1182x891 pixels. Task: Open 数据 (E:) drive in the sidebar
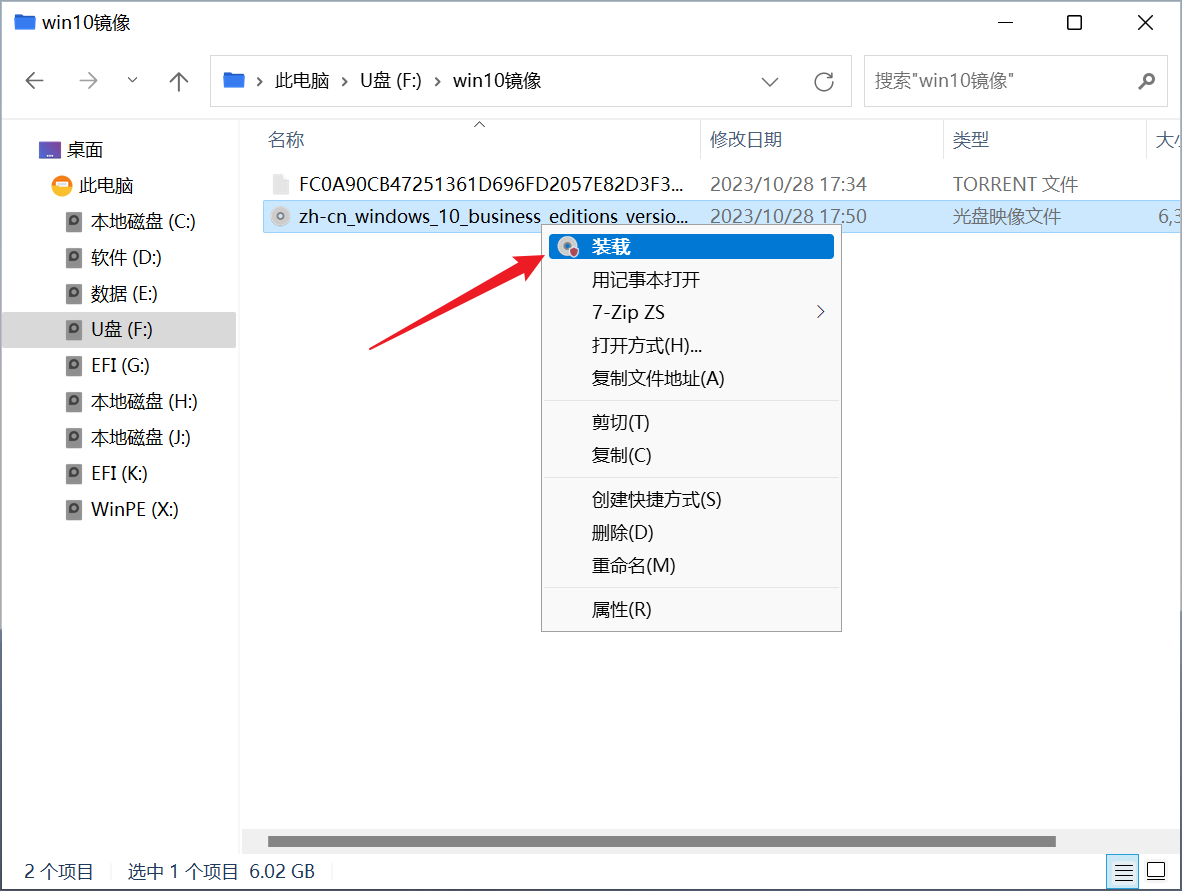(x=124, y=294)
